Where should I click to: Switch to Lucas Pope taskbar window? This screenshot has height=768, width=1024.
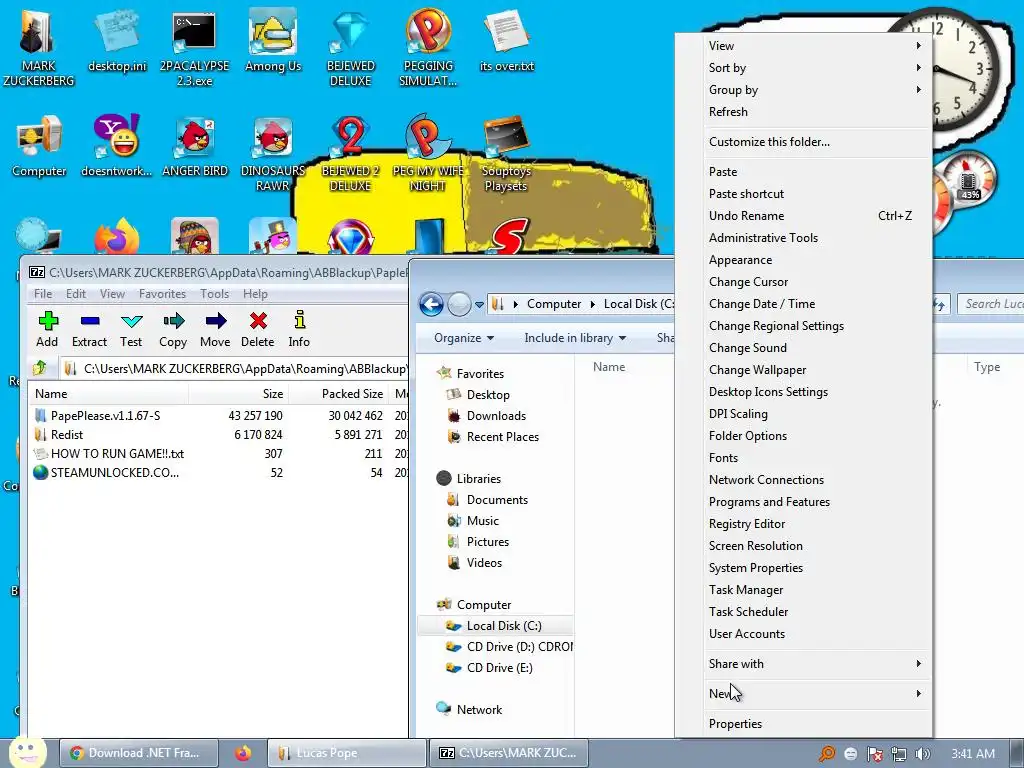[x=347, y=753]
